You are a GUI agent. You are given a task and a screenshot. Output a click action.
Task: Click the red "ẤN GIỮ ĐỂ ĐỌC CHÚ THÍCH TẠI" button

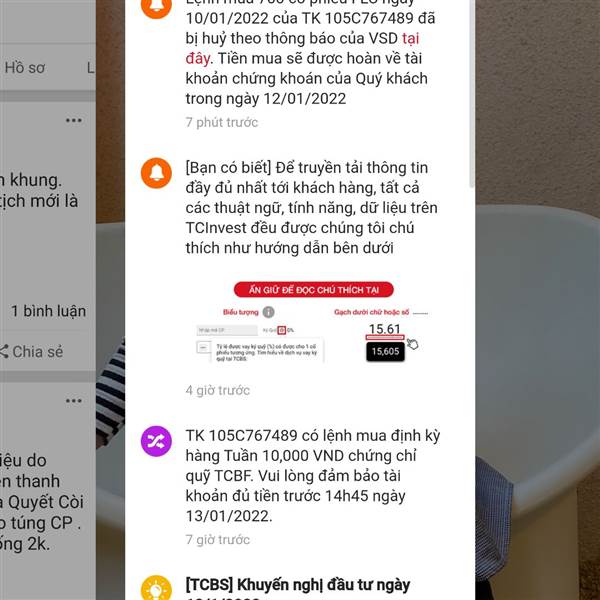pos(313,290)
